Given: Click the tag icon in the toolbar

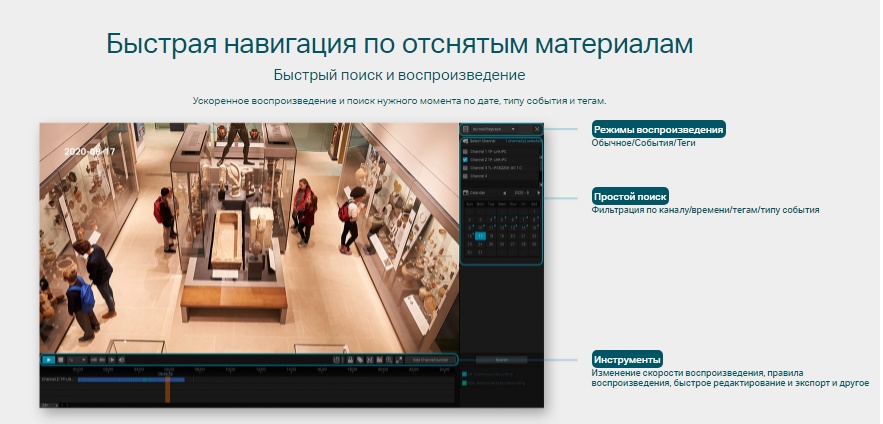Looking at the screenshot, I should tap(359, 359).
